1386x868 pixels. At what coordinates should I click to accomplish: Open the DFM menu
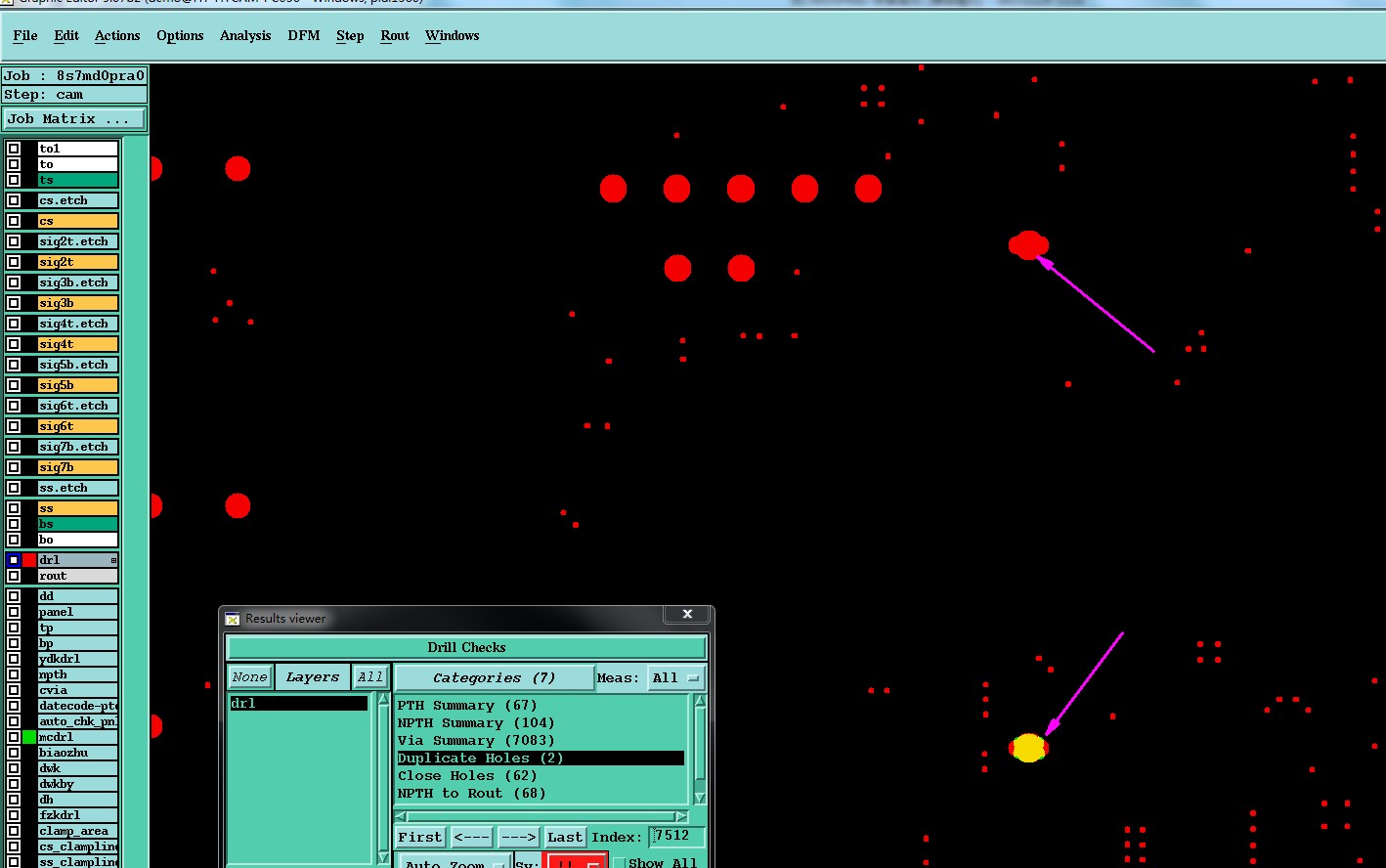click(304, 35)
